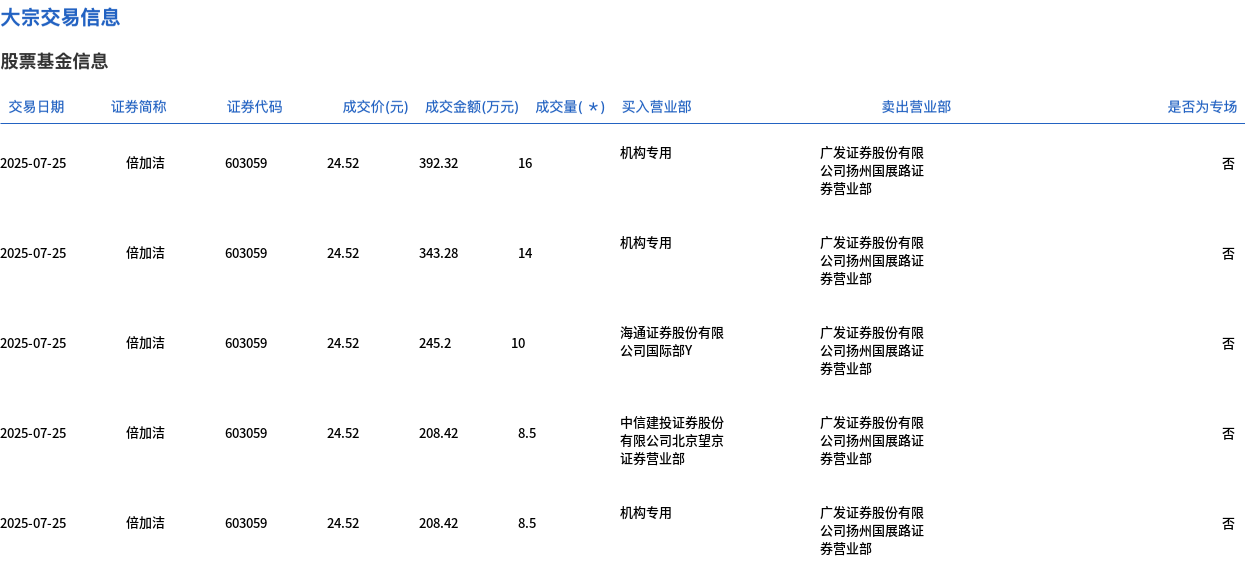Sort by the 交易日期 column header
Image resolution: width=1245 pixels, height=574 pixels.
[x=36, y=107]
